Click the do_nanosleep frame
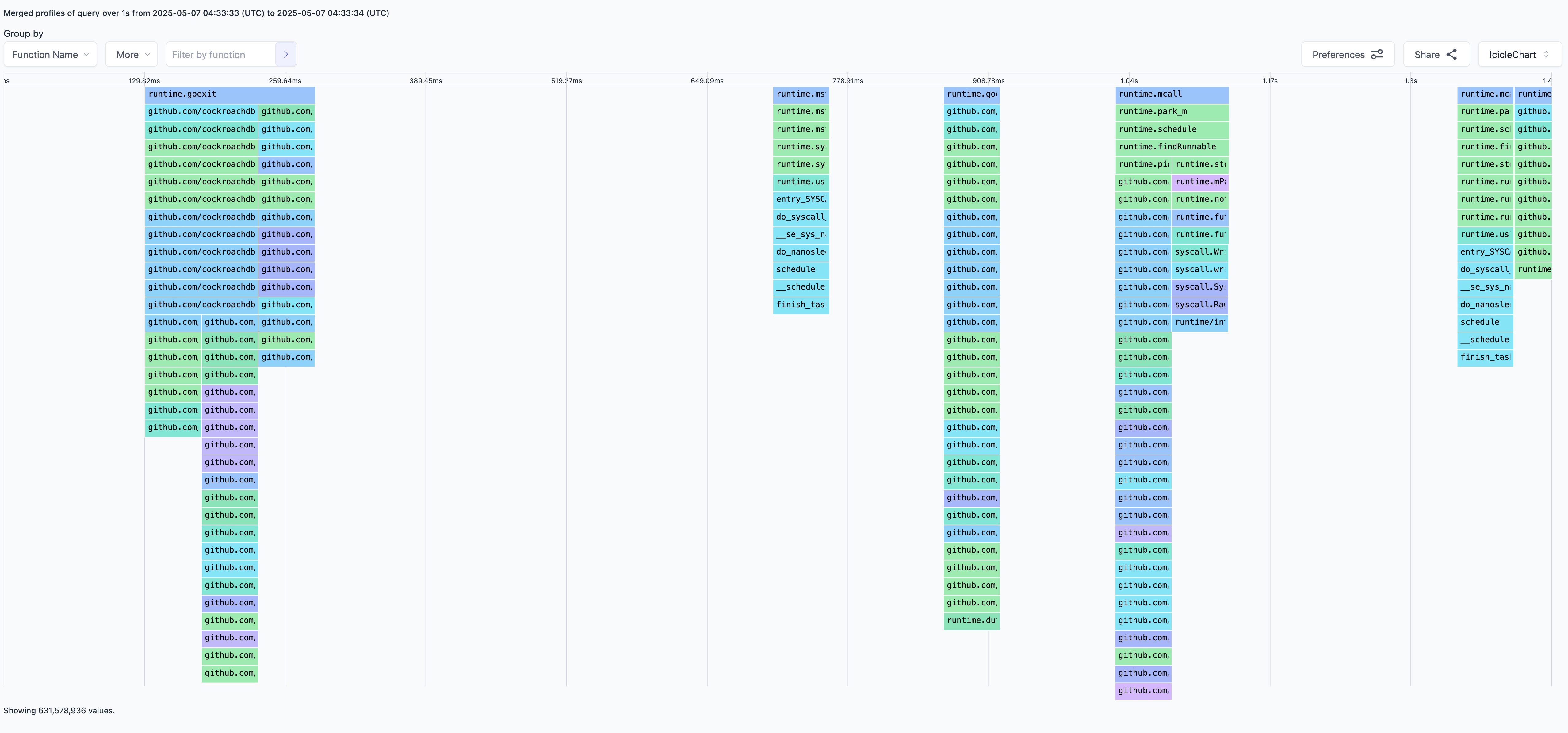This screenshot has height=733, width=1568. (x=801, y=252)
